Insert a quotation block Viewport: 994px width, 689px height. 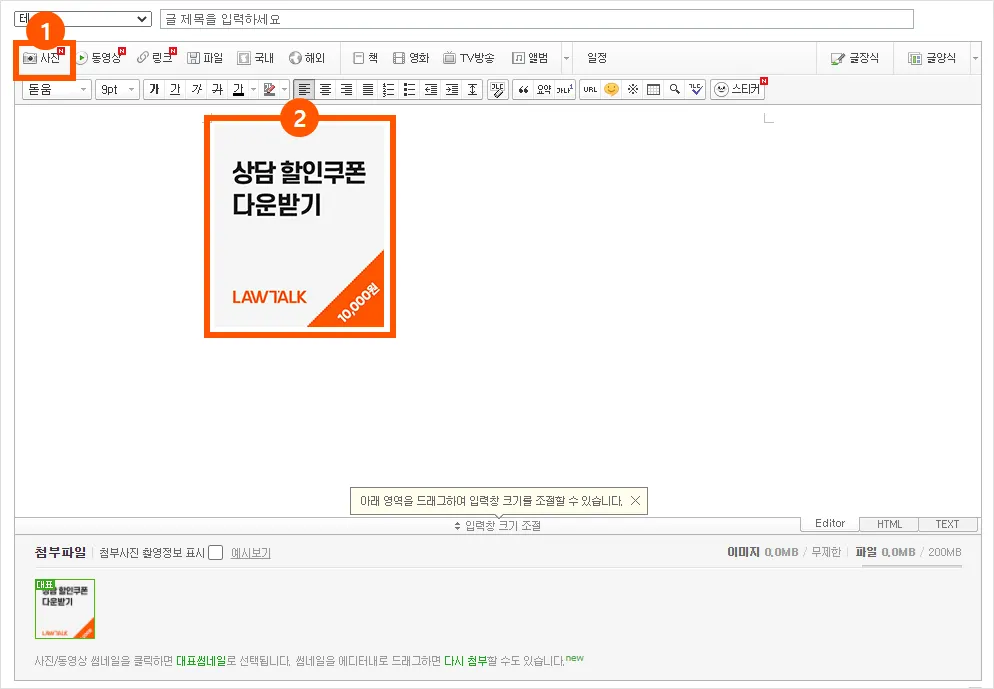pos(523,89)
